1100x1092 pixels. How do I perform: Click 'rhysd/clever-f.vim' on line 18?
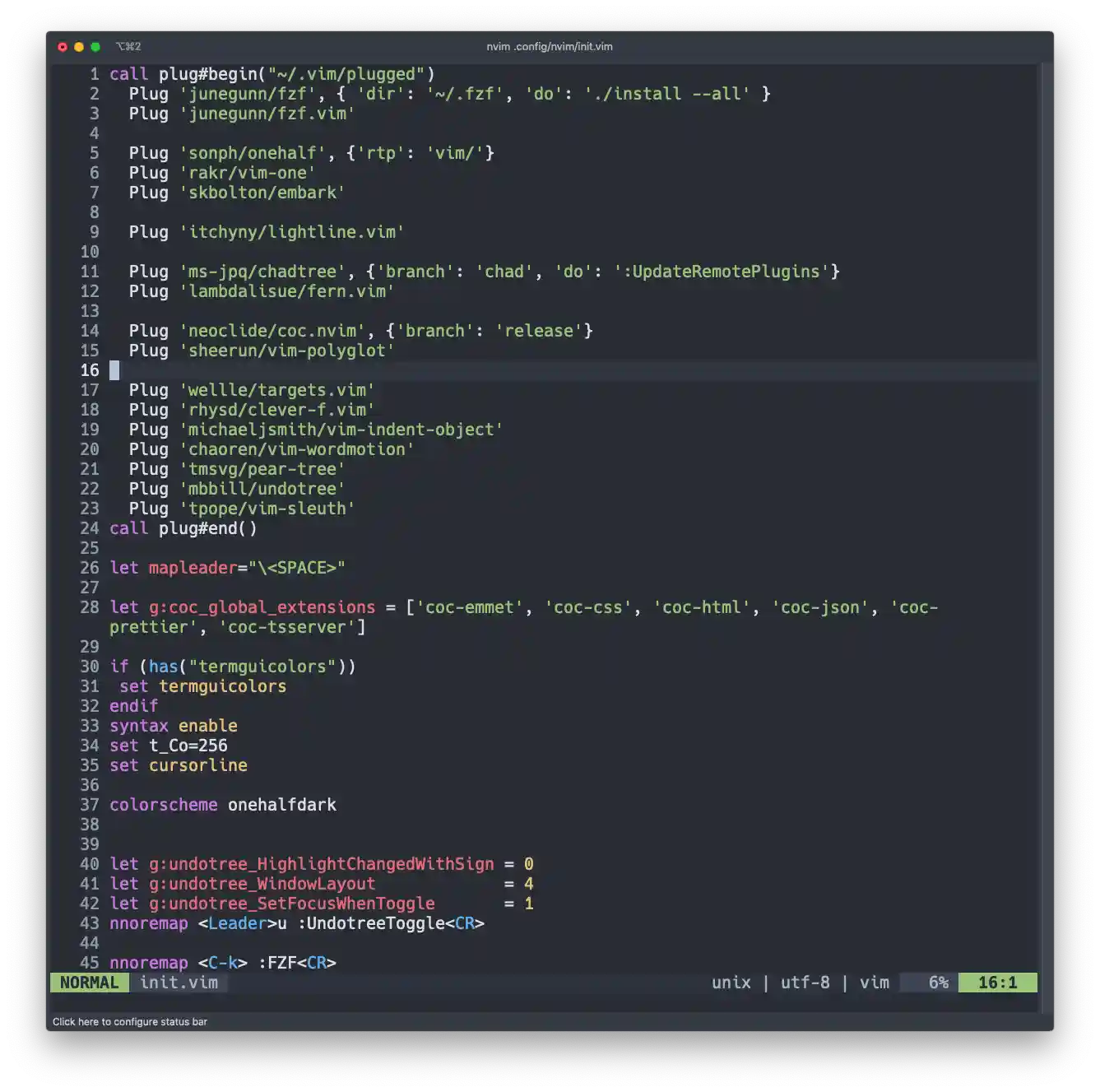pos(277,410)
